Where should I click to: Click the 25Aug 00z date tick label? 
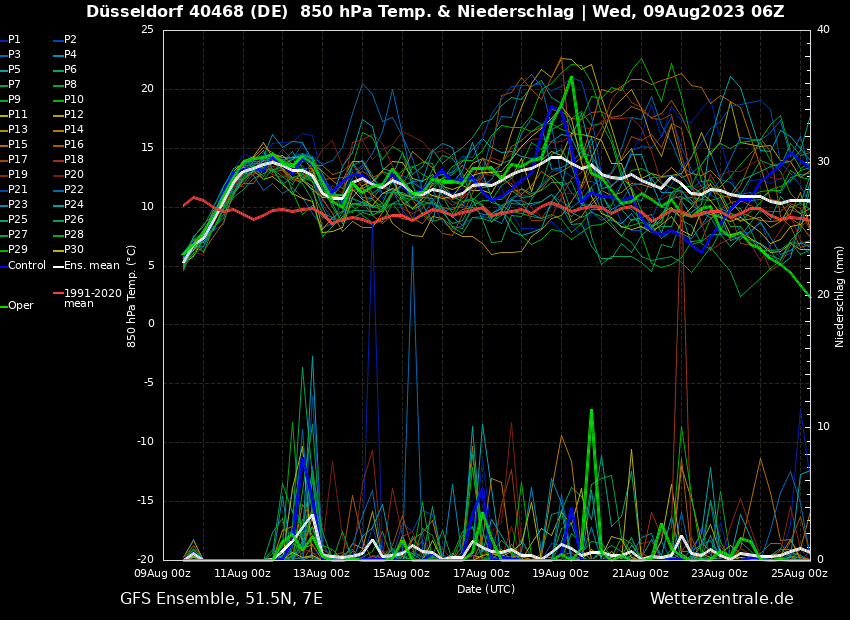799,574
